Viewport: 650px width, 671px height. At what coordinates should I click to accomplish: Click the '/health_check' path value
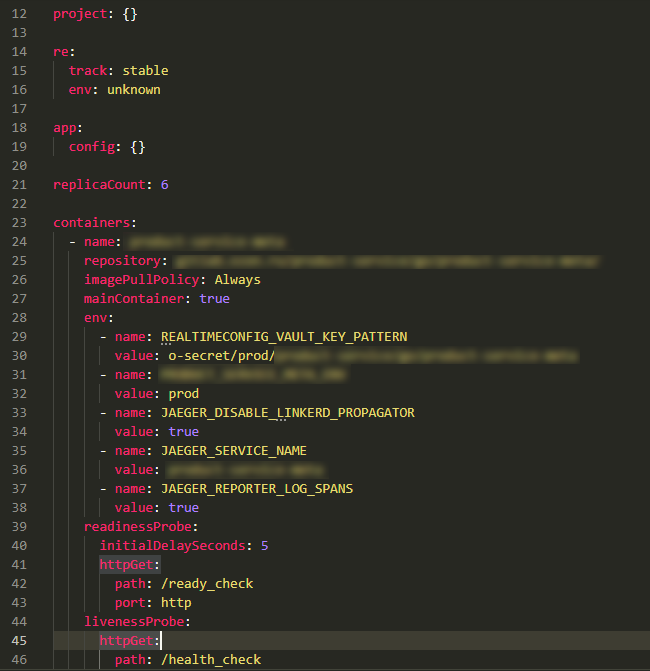211,660
